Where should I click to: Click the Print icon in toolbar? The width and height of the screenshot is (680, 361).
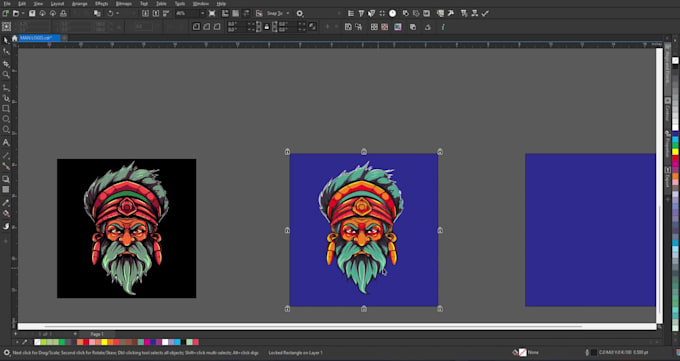(63, 13)
